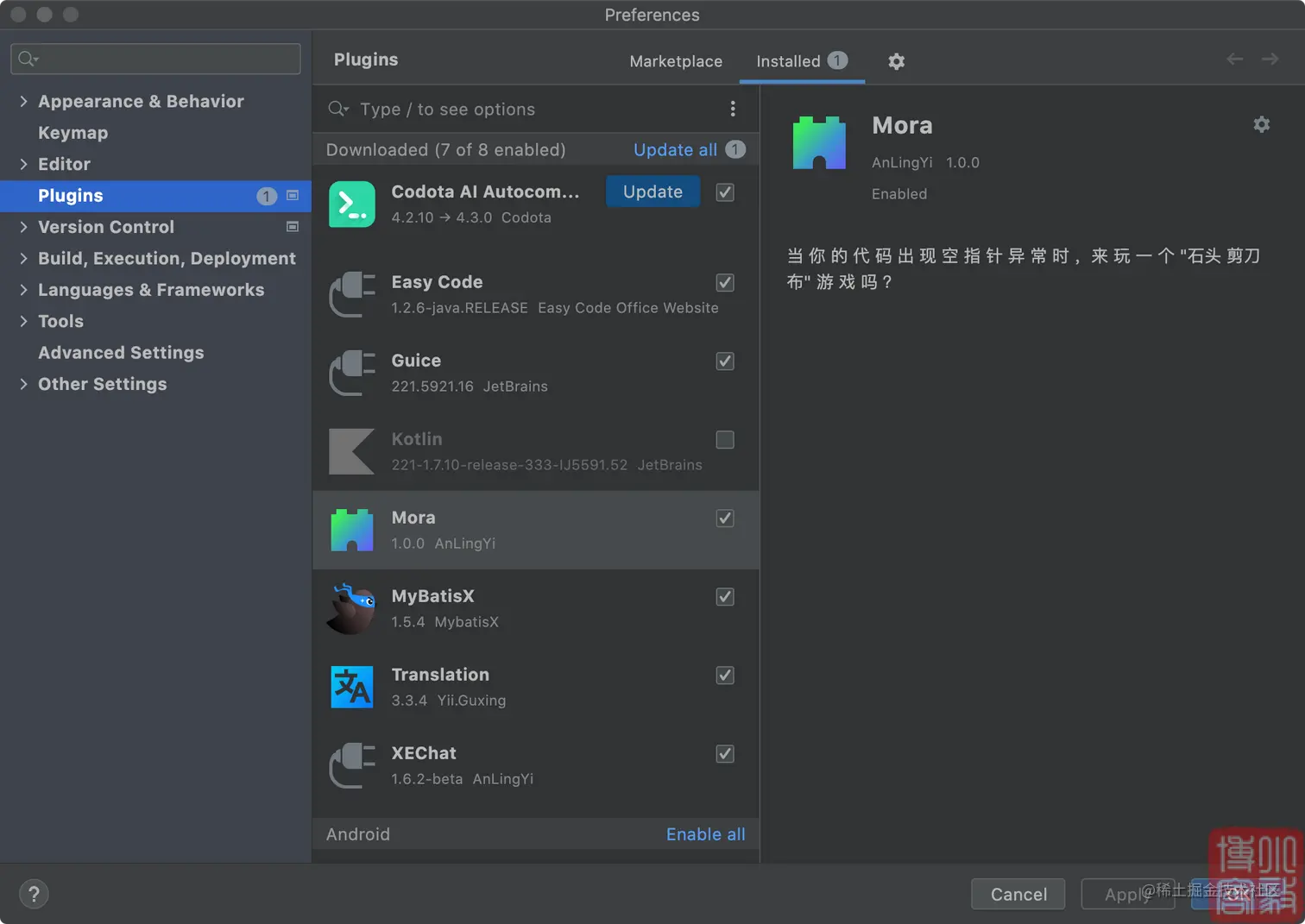Navigate forward with the right arrow

(x=1270, y=59)
